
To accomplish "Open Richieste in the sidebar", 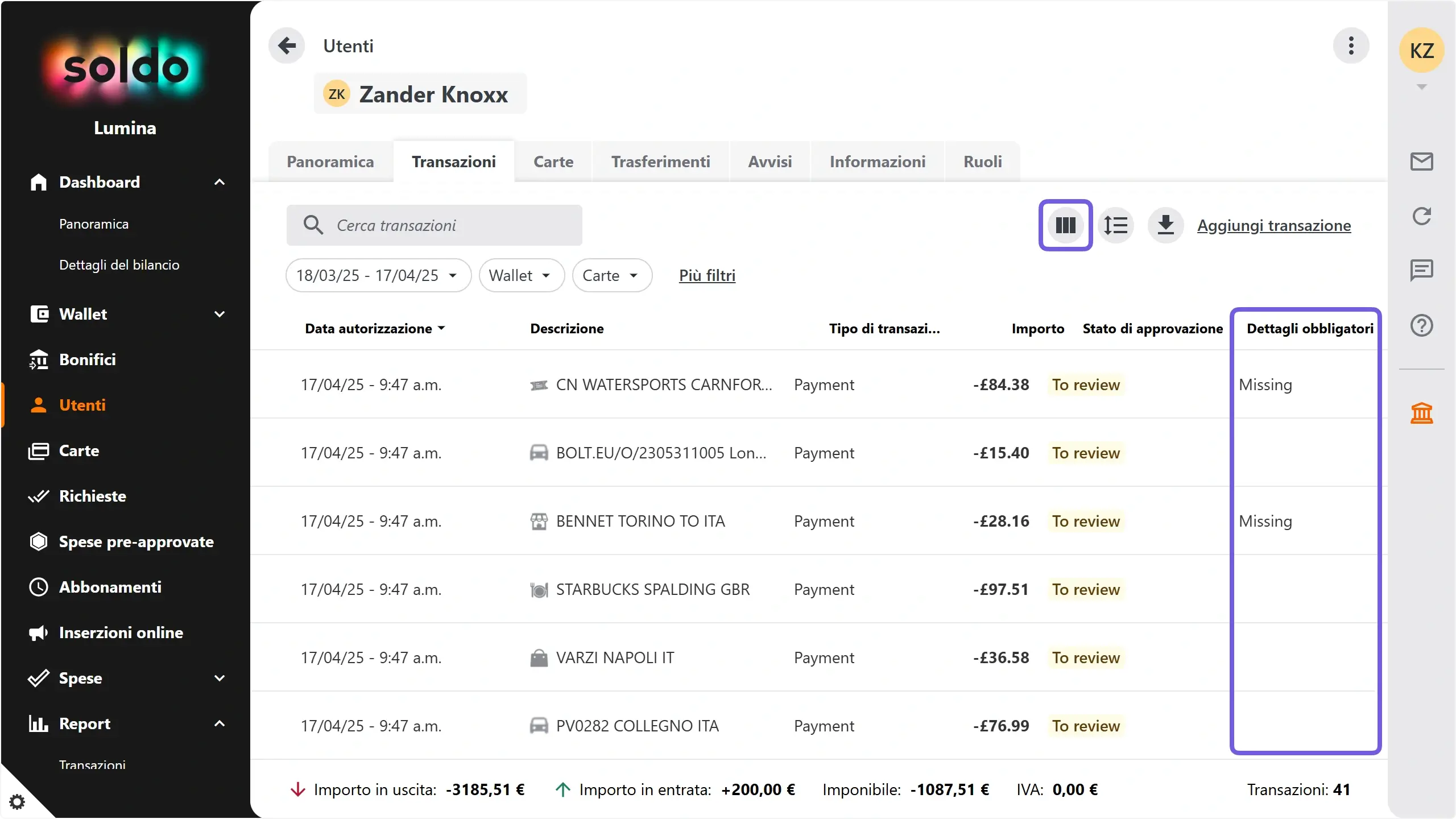I will click(92, 496).
